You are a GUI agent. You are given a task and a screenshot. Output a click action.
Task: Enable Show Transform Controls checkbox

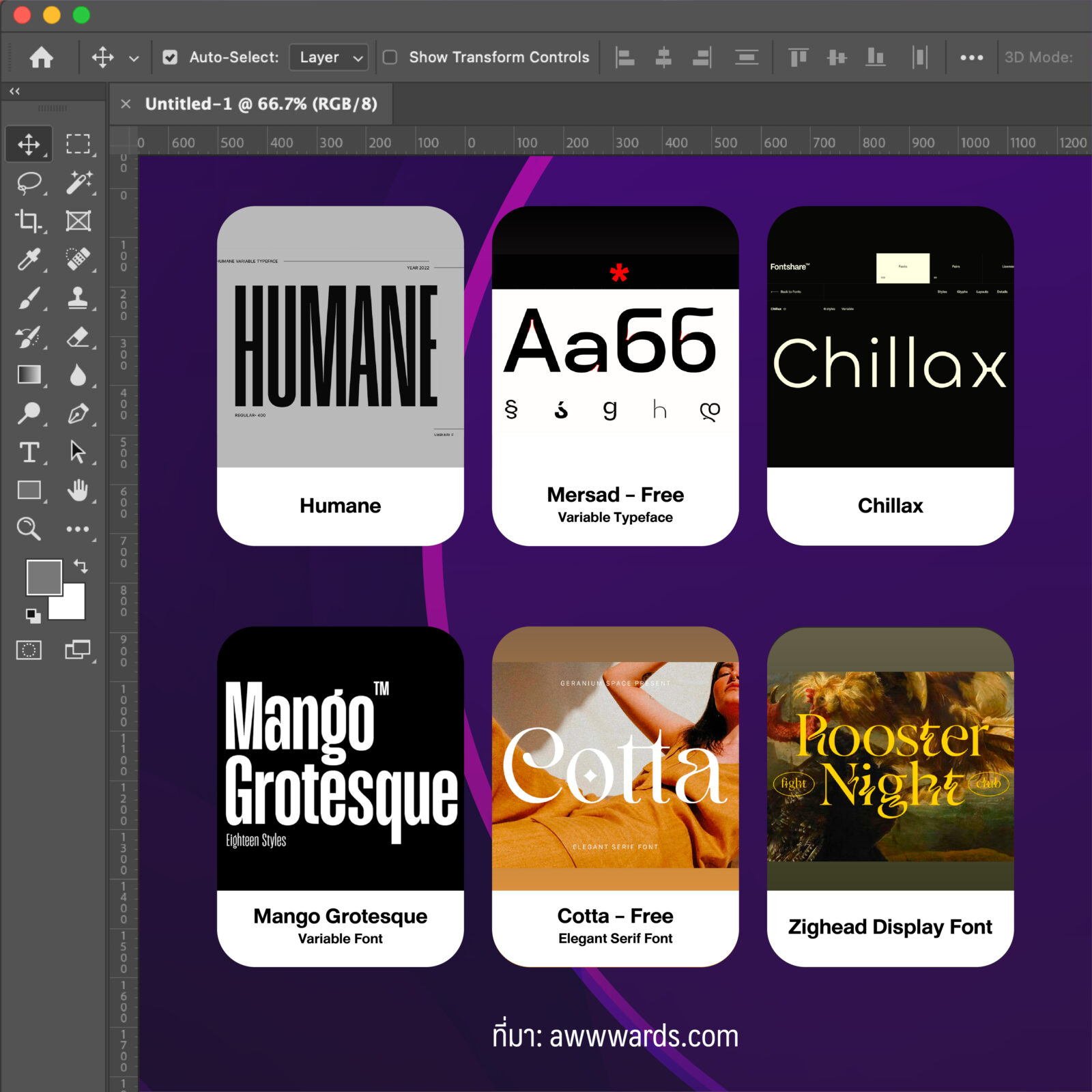pos(390,57)
